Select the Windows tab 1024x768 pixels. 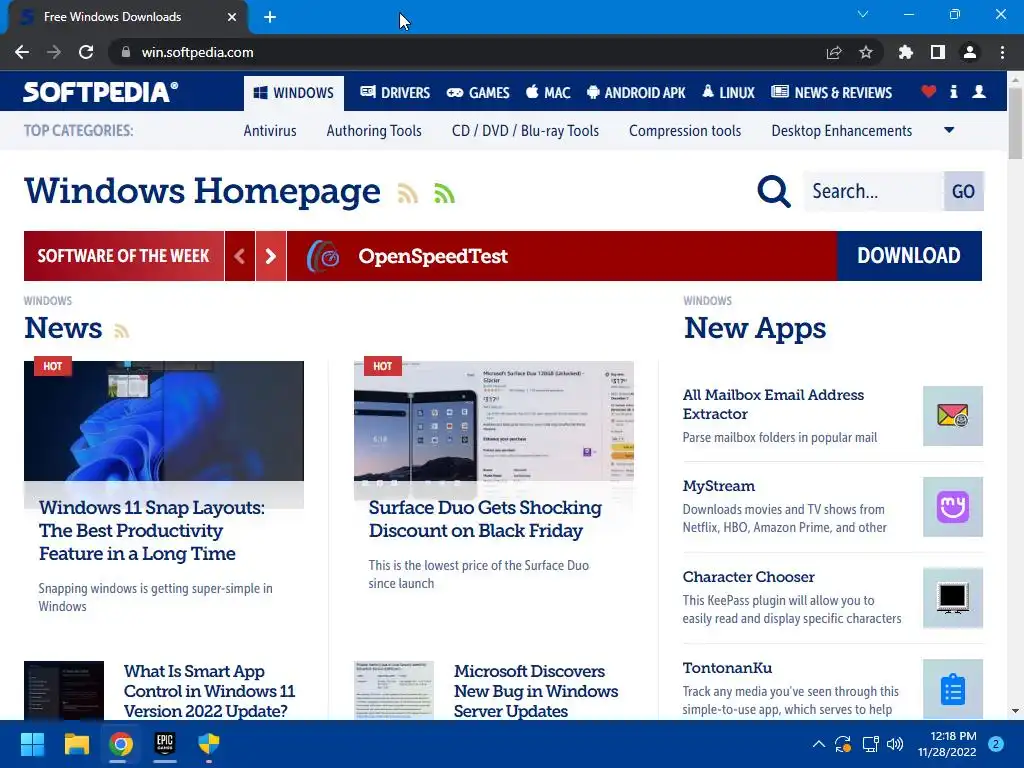click(x=294, y=93)
